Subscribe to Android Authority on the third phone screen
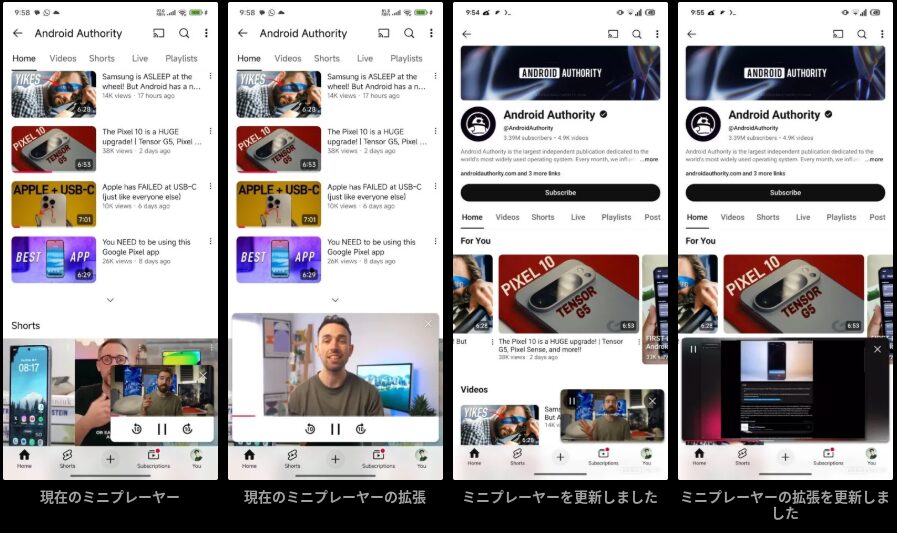This screenshot has width=897, height=533. tap(560, 193)
